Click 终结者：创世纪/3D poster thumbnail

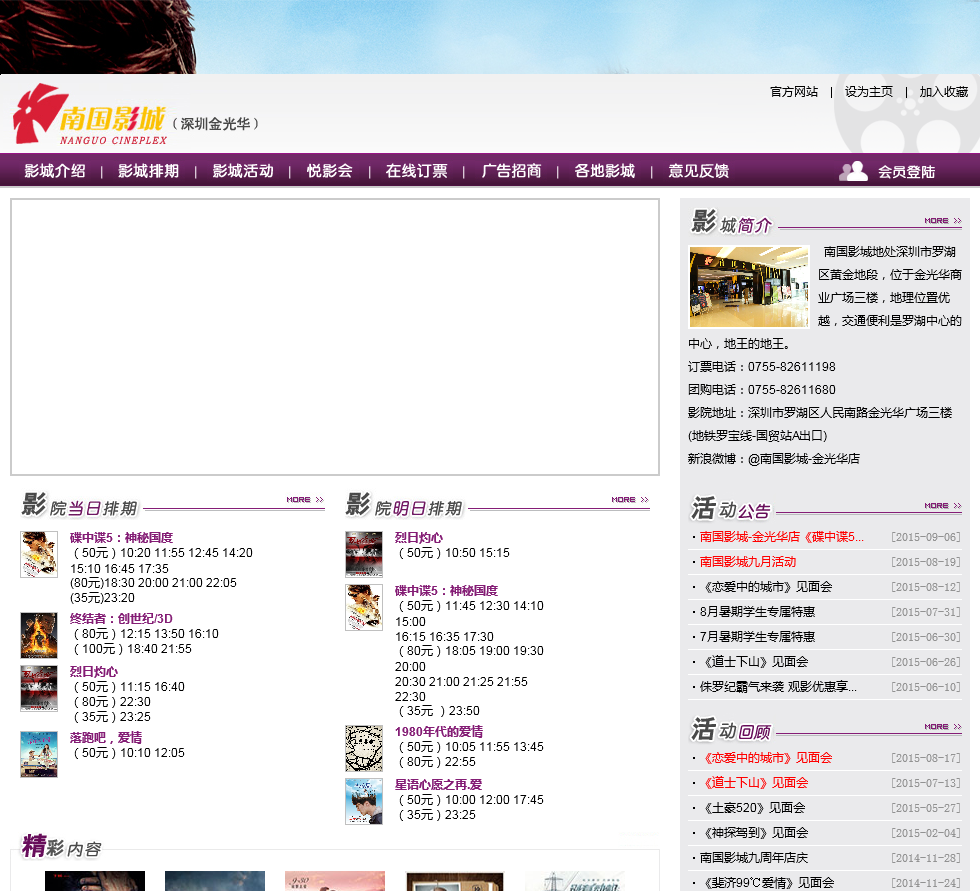click(39, 635)
